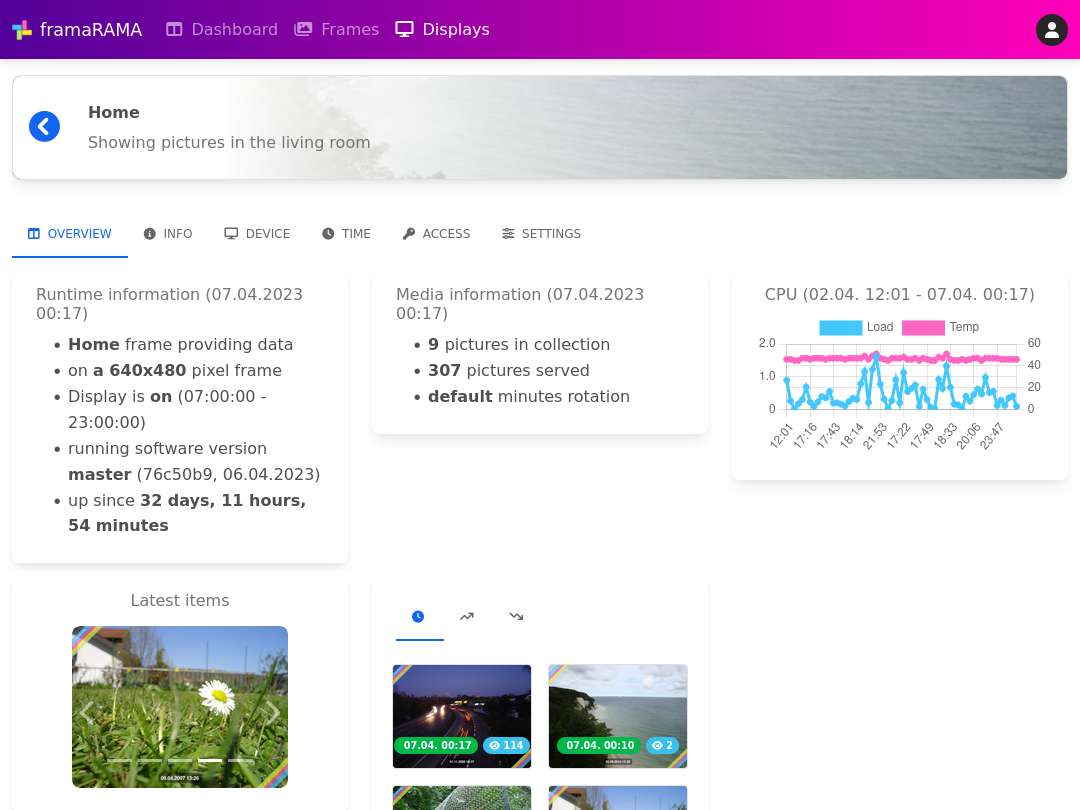Open Frames in the top navigation
Screen dimensions: 1080x810
tap(337, 30)
